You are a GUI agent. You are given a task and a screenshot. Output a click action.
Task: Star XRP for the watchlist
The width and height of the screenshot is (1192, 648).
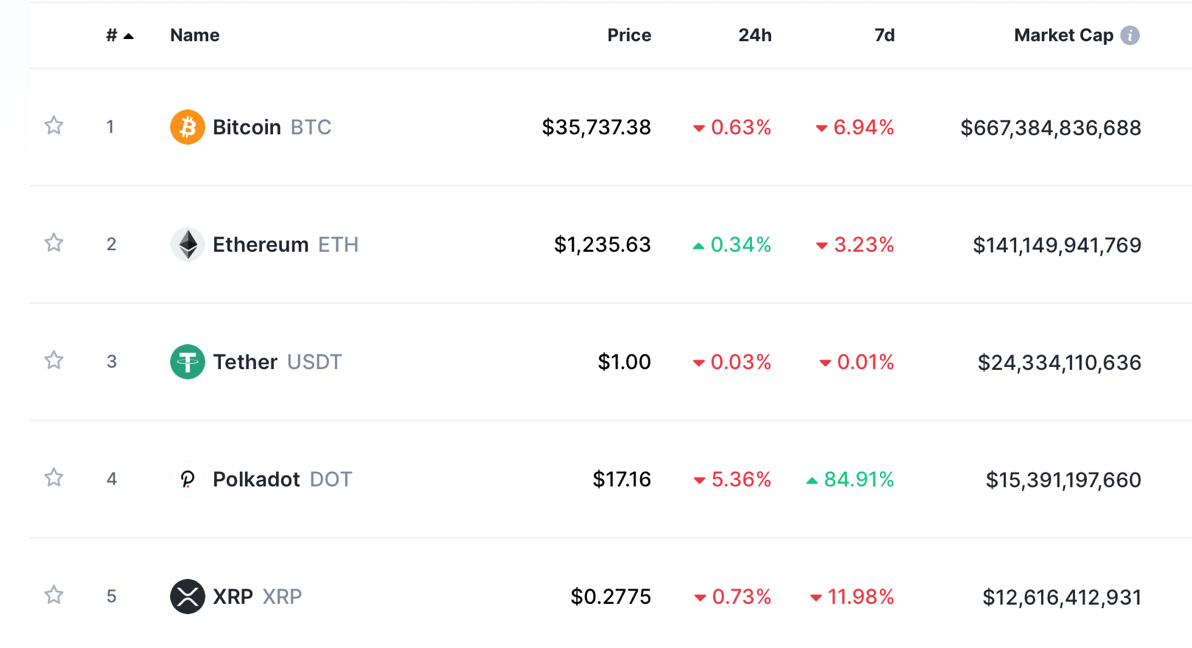tap(53, 595)
